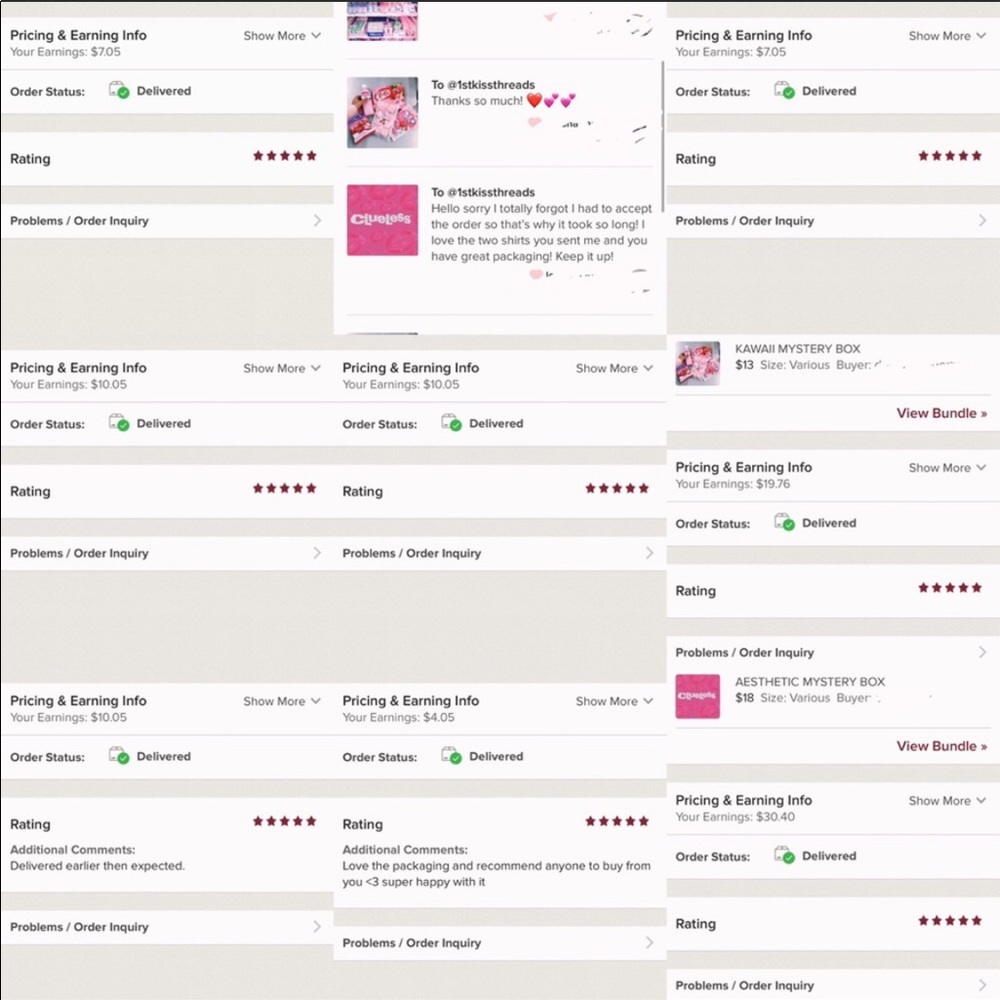Screen dimensions: 1000x1000
Task: Click the Delivered status icon for the $30.40 order
Action: coord(784,855)
